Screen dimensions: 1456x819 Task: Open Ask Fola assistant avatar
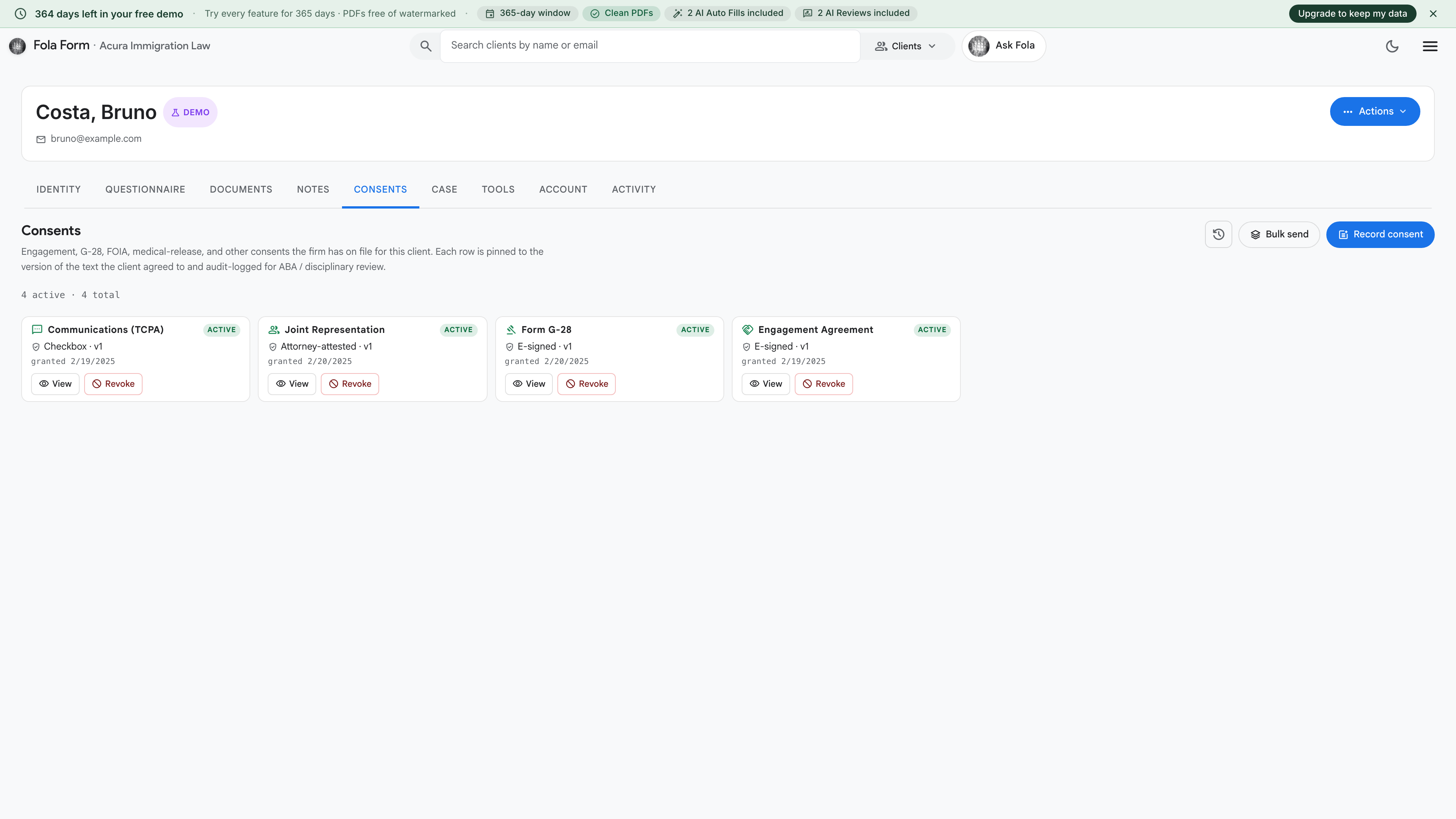[x=978, y=46]
